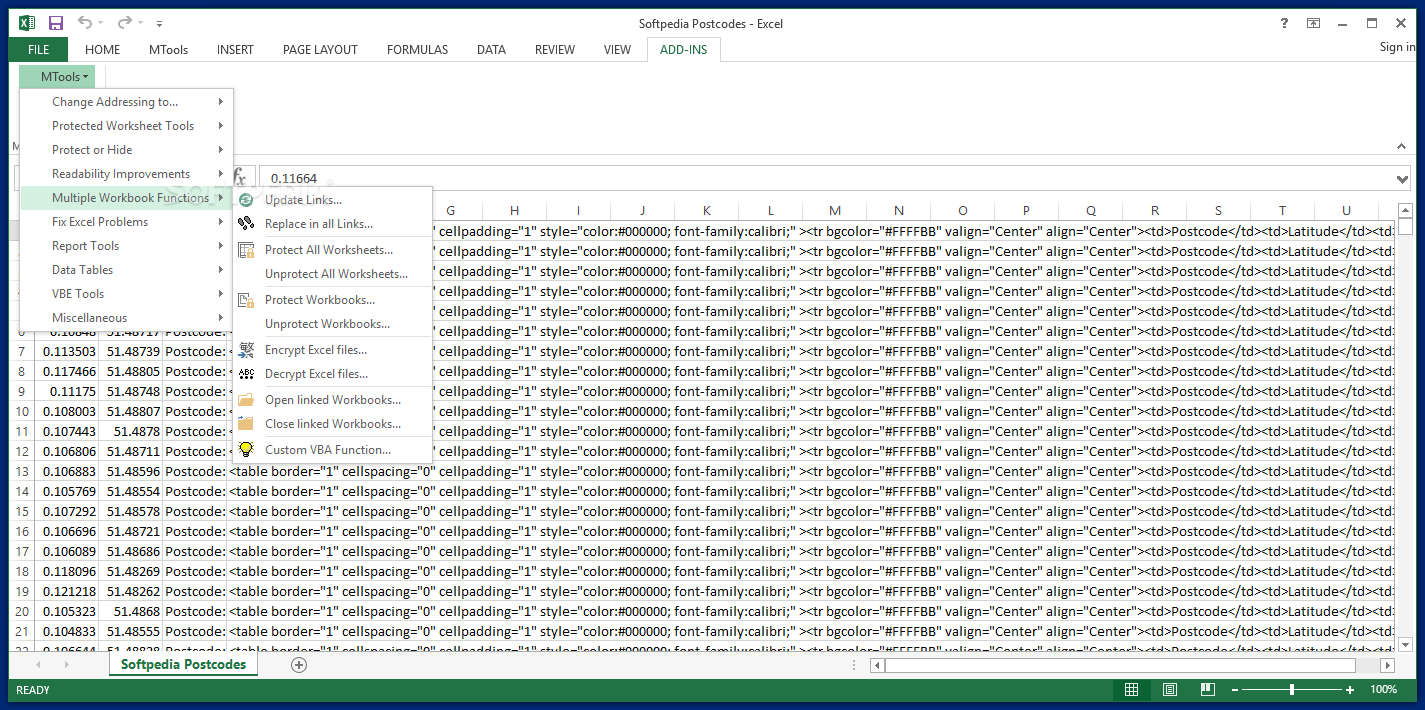Expand the formula bar chevron

[1402, 179]
